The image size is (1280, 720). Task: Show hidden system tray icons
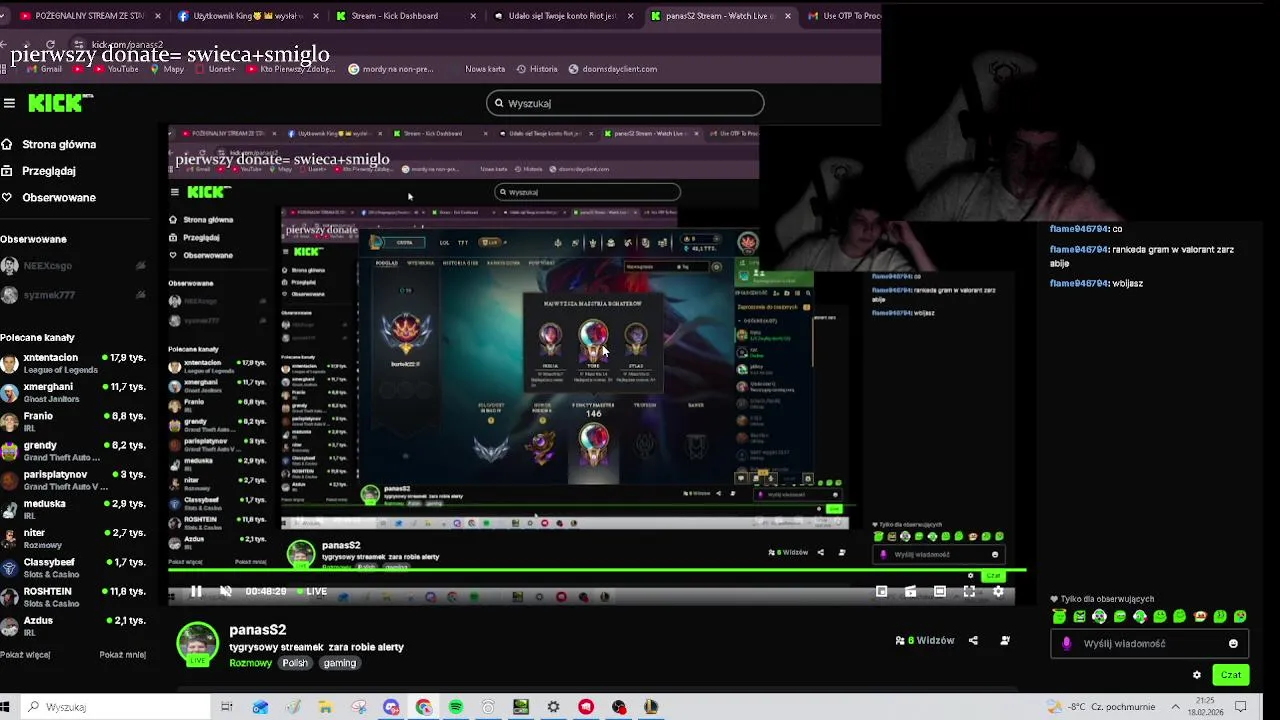(1176, 707)
